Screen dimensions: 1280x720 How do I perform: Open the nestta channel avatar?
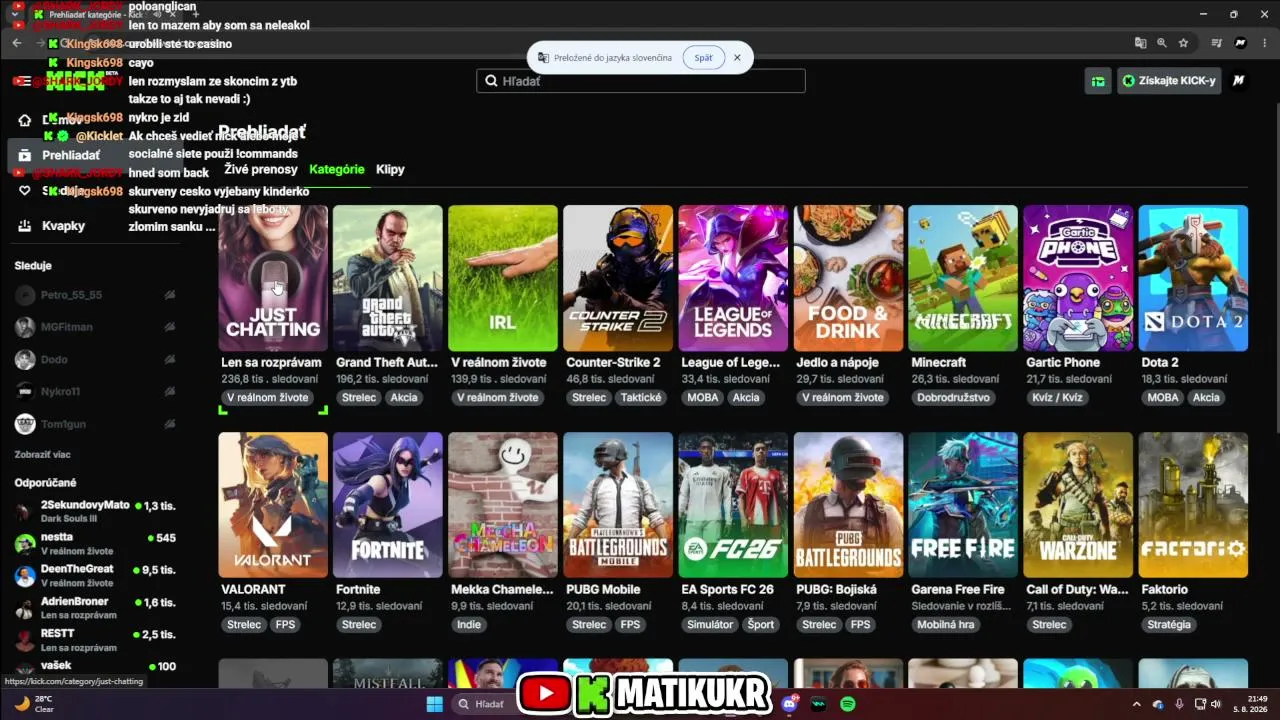(x=25, y=544)
